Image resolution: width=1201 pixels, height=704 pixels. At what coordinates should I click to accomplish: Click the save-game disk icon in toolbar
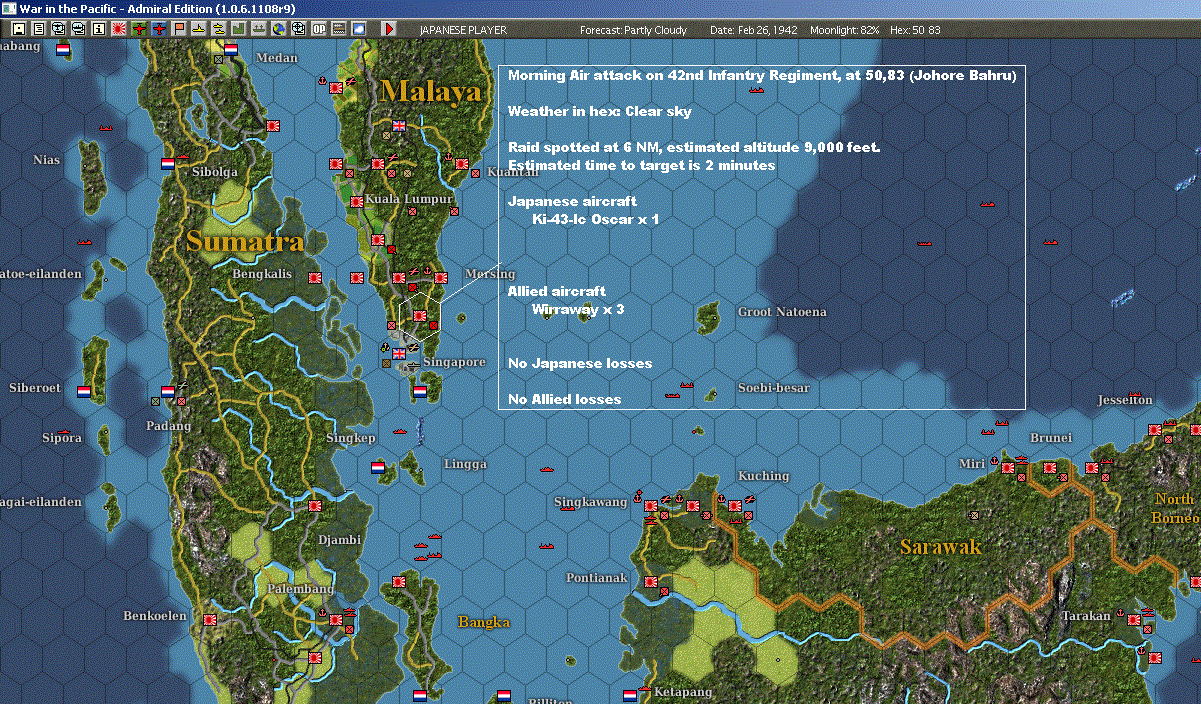(x=18, y=30)
